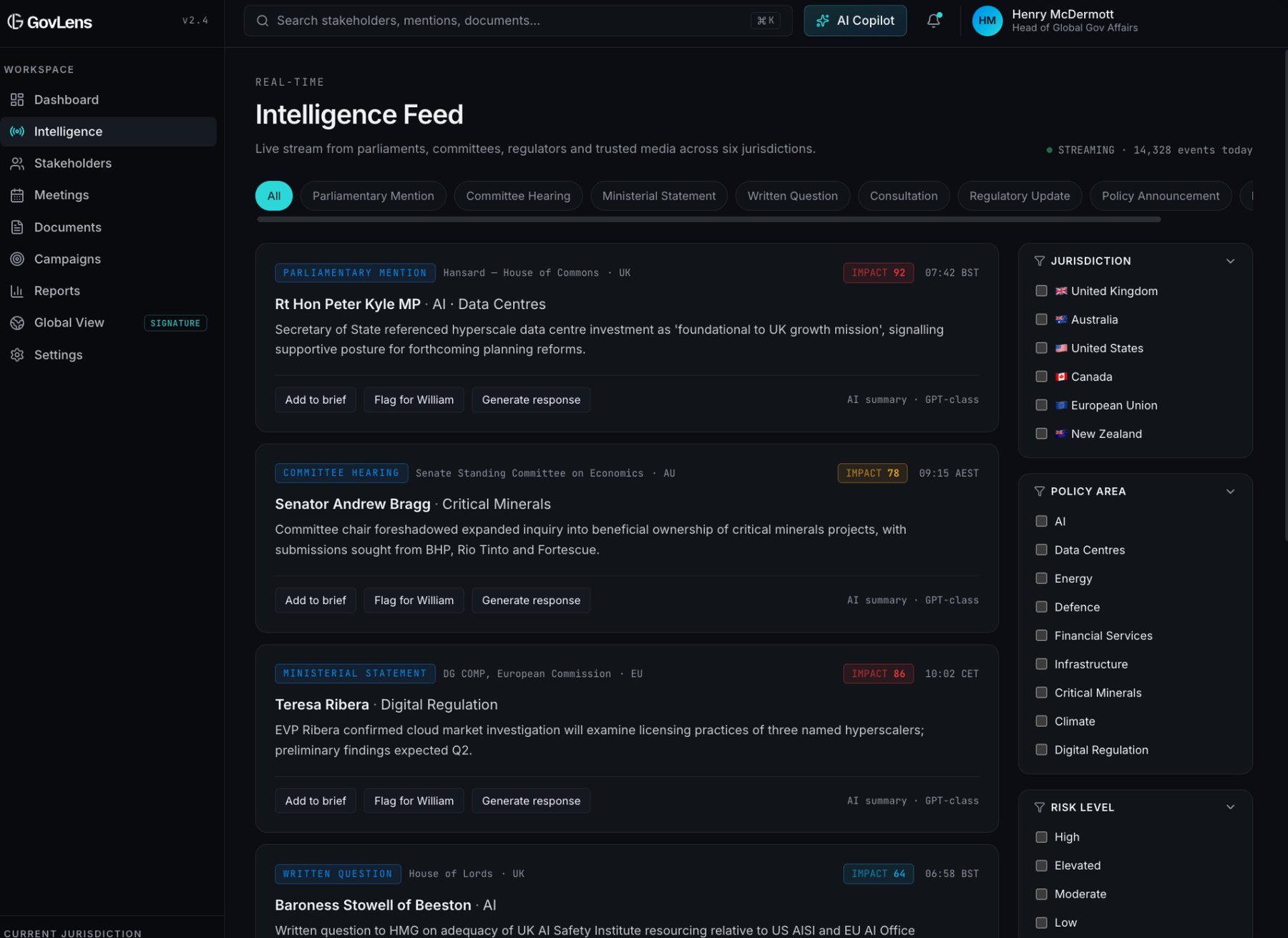Check the United Kingdom jurisdiction box
Image resolution: width=1288 pixels, height=938 pixels.
(x=1041, y=291)
